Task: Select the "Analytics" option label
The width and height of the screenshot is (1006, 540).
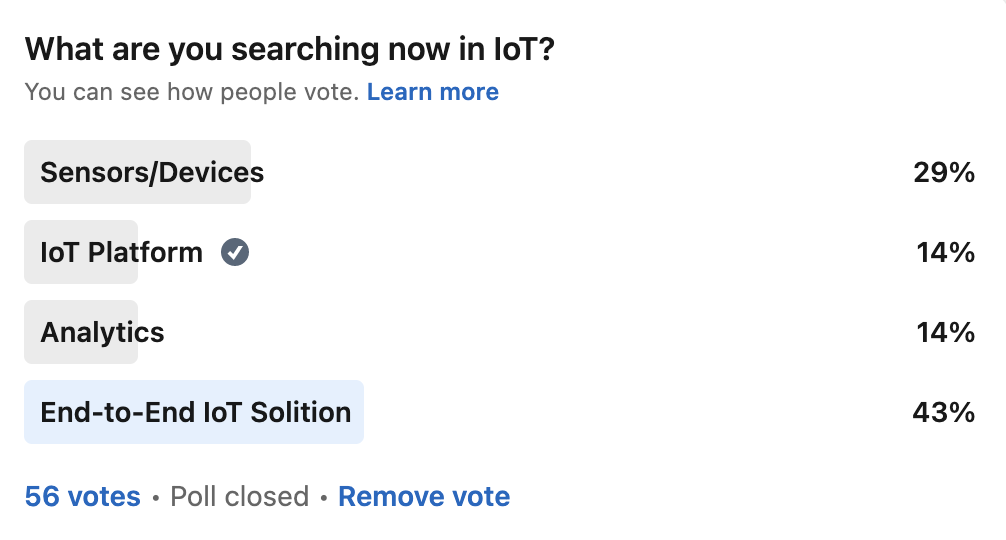Action: (102, 332)
